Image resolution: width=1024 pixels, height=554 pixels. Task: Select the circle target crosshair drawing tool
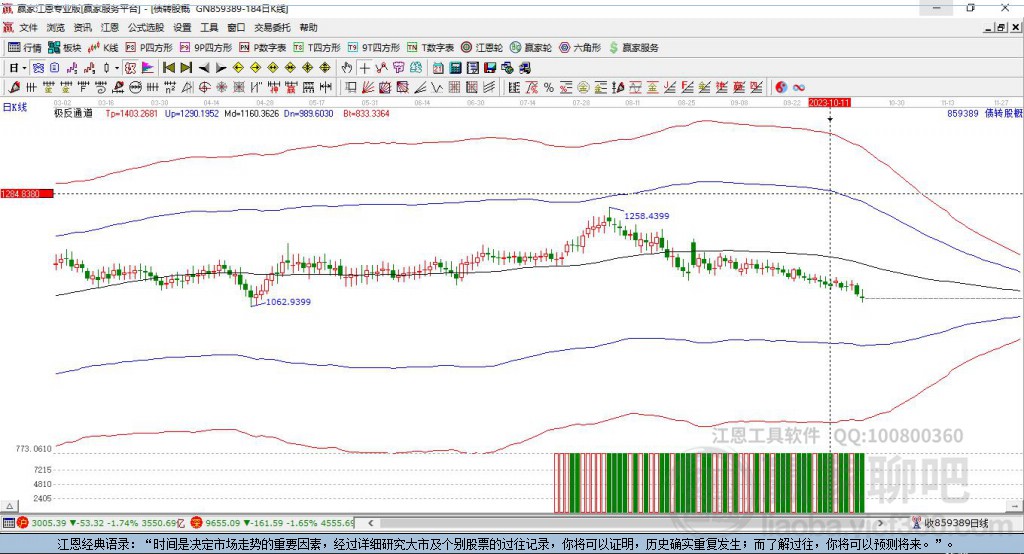click(204, 88)
